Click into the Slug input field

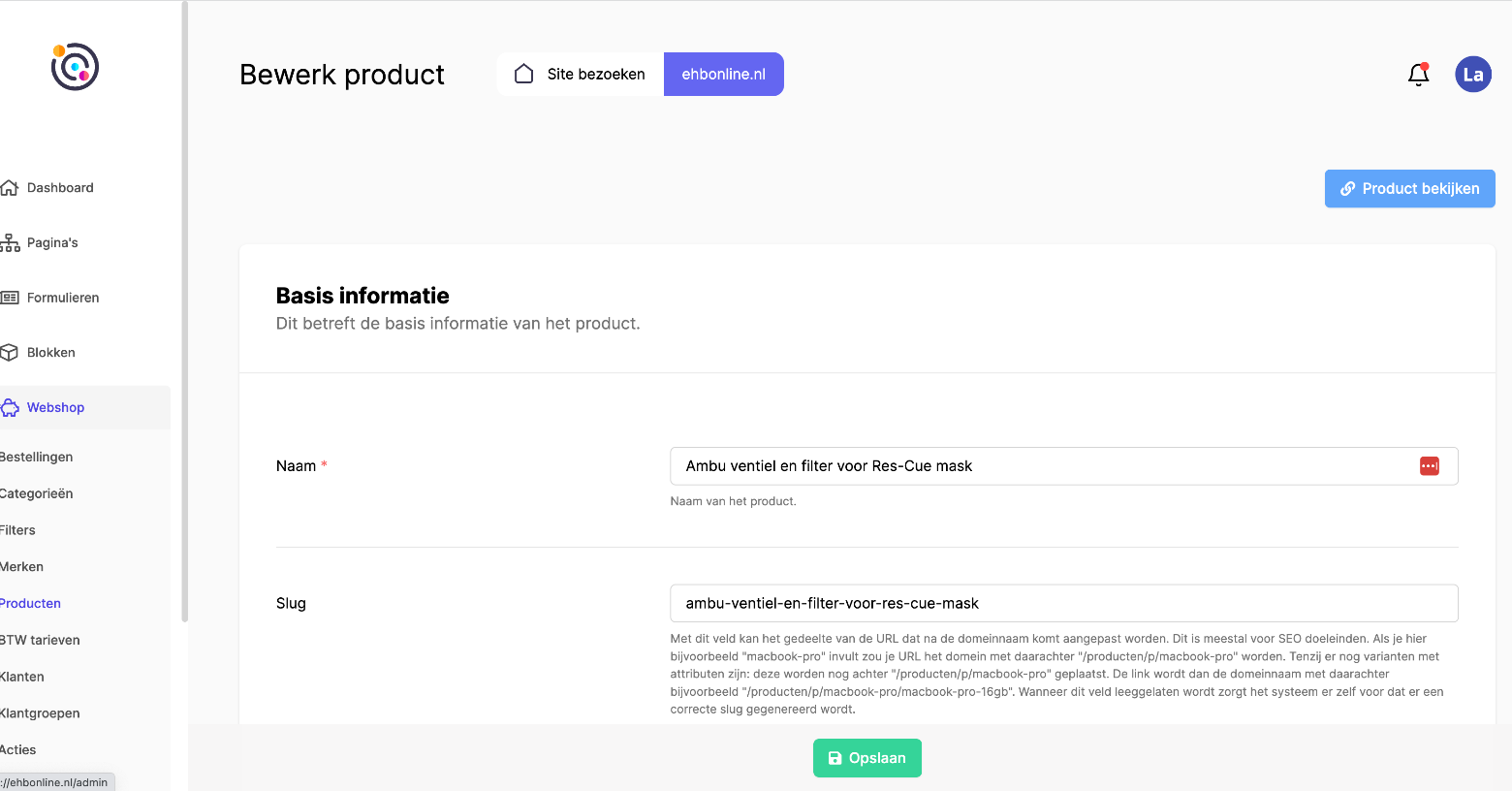(1063, 603)
